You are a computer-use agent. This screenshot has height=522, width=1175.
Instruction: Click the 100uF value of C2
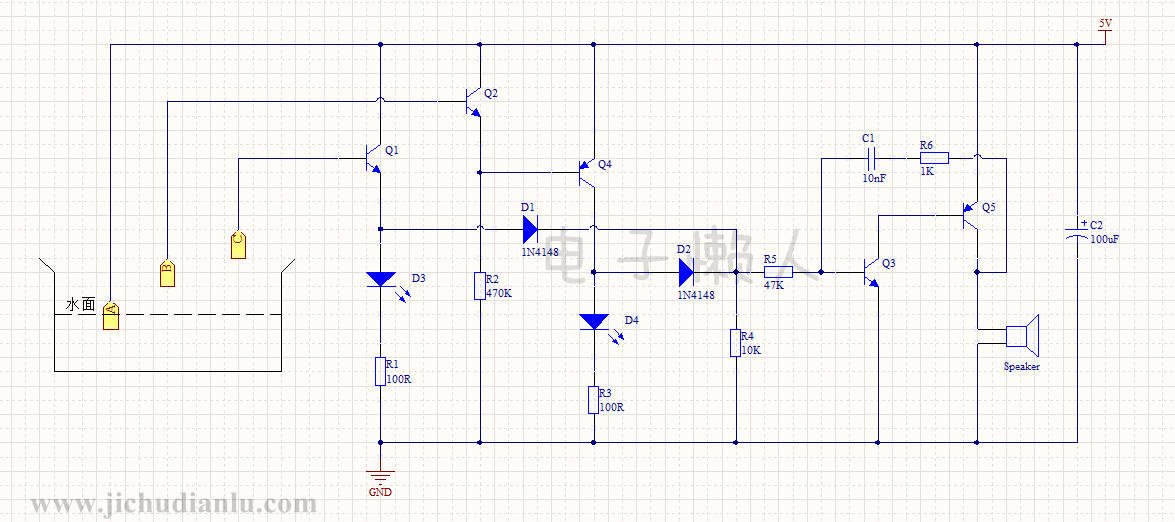click(x=1106, y=239)
